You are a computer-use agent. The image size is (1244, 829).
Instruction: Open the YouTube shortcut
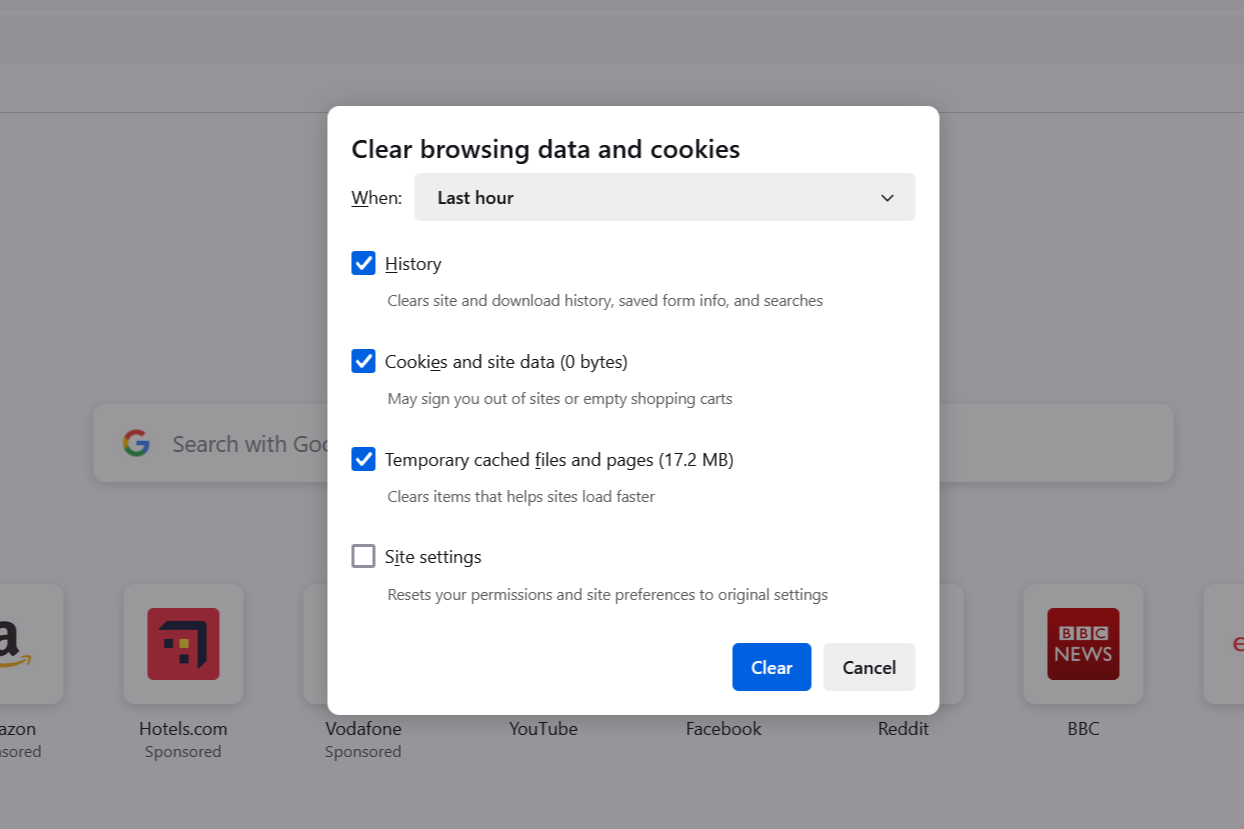click(x=543, y=729)
